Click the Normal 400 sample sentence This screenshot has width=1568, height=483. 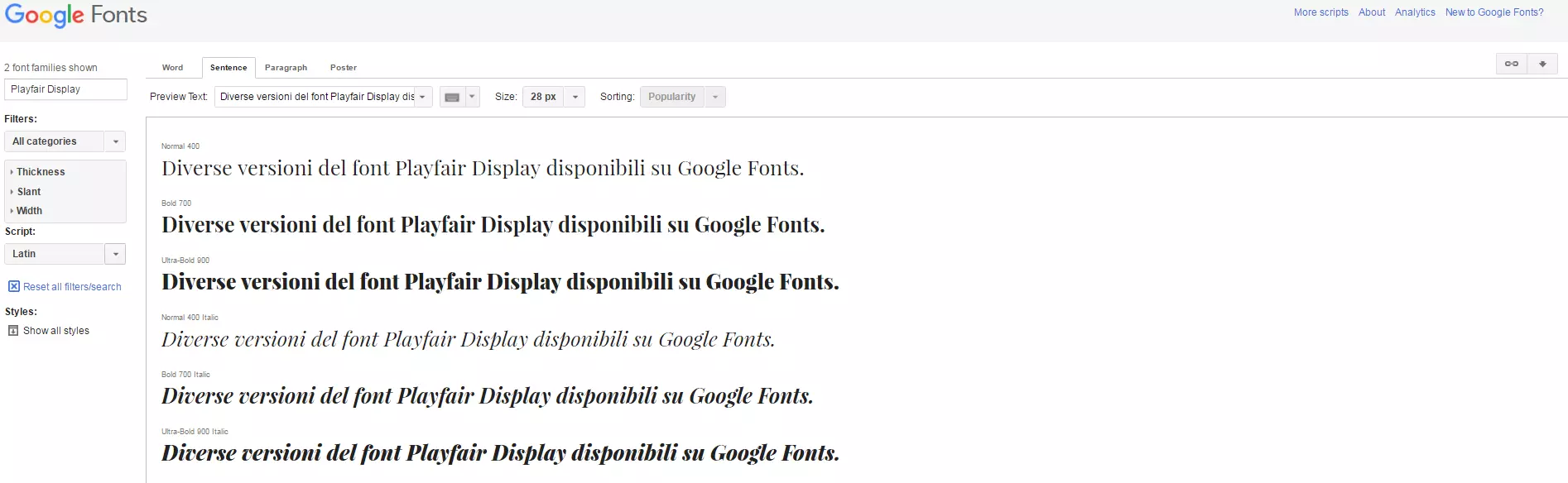[x=483, y=169]
